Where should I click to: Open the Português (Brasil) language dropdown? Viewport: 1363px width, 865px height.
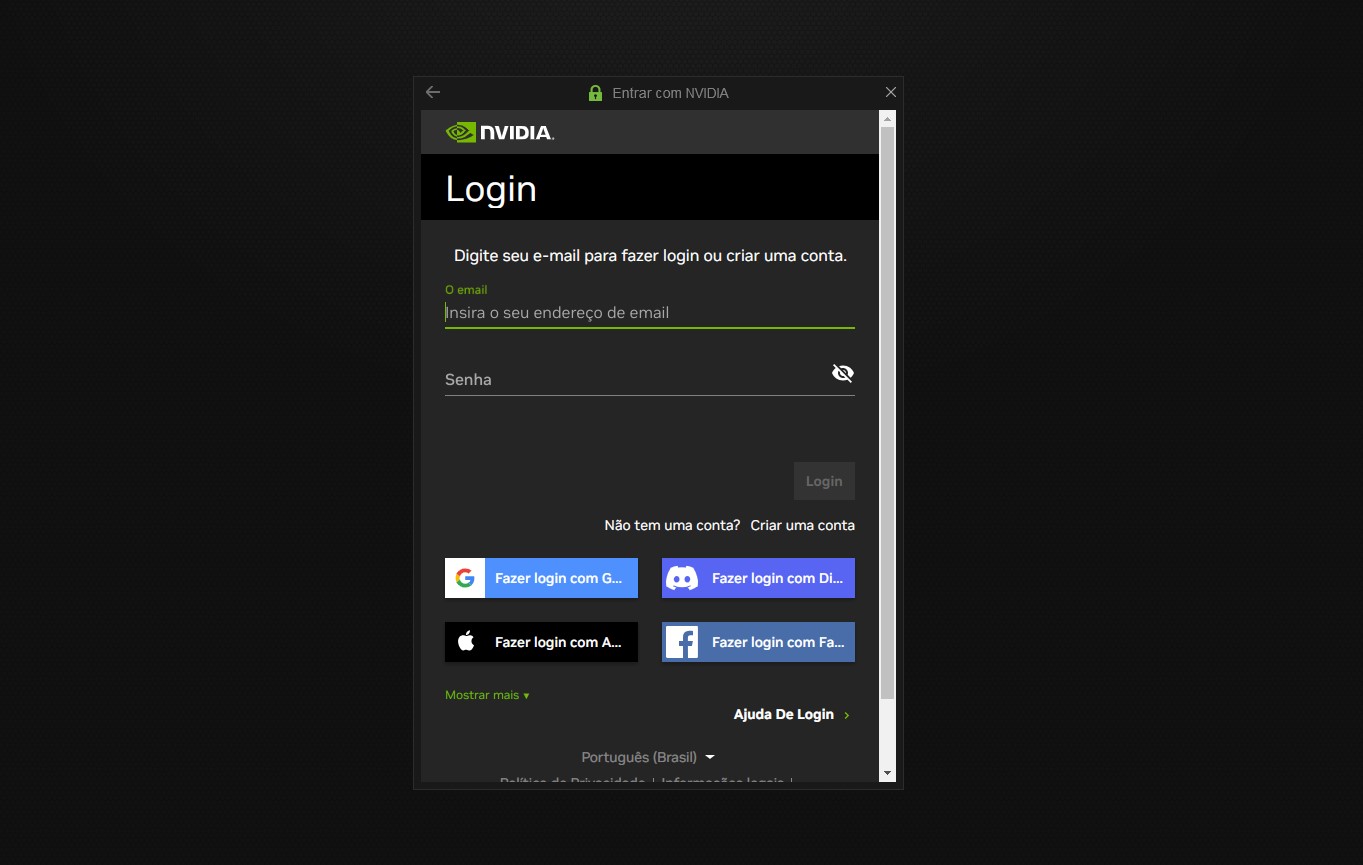coord(648,757)
